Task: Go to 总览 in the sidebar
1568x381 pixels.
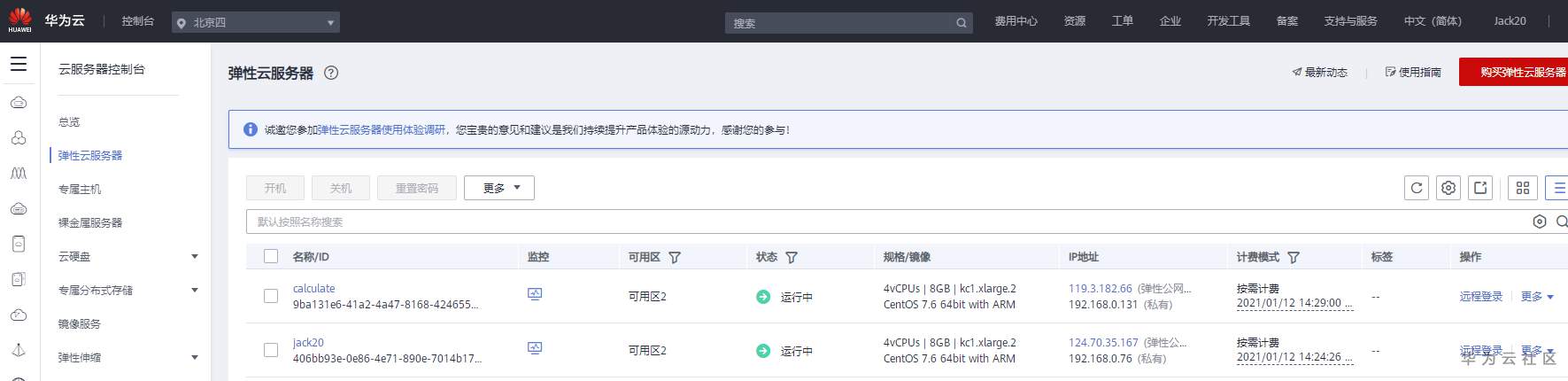Action: click(69, 122)
